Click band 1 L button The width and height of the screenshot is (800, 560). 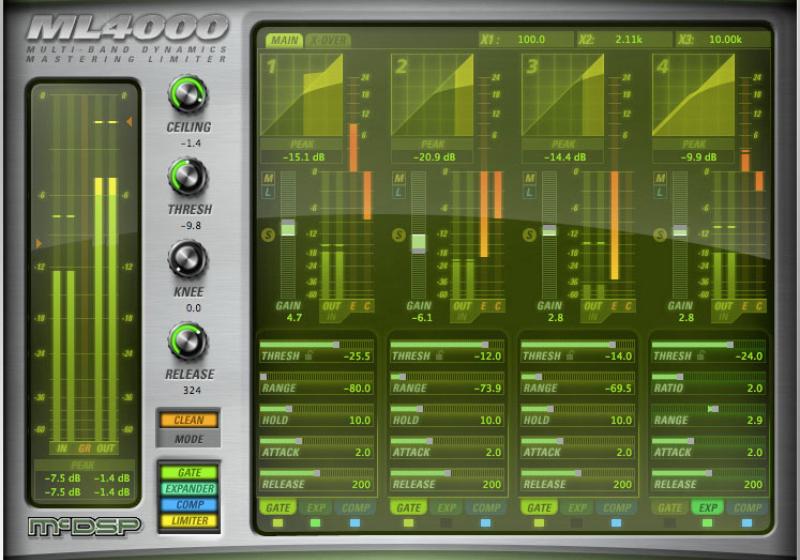pos(268,192)
